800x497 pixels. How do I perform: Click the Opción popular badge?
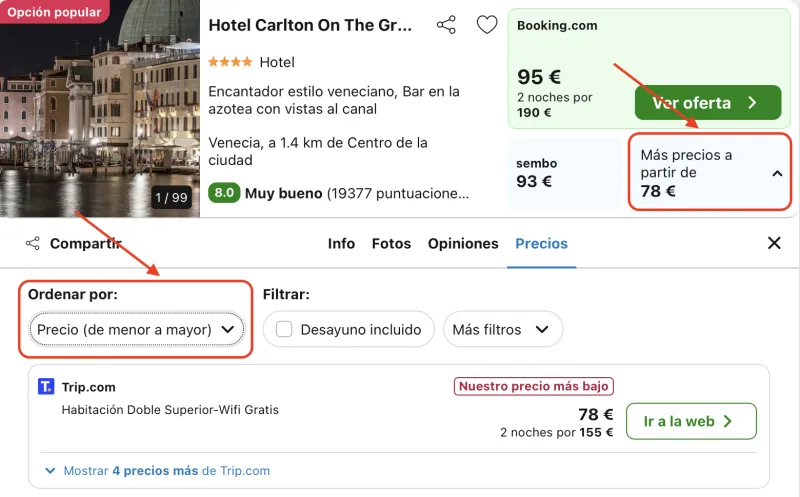coord(54,12)
